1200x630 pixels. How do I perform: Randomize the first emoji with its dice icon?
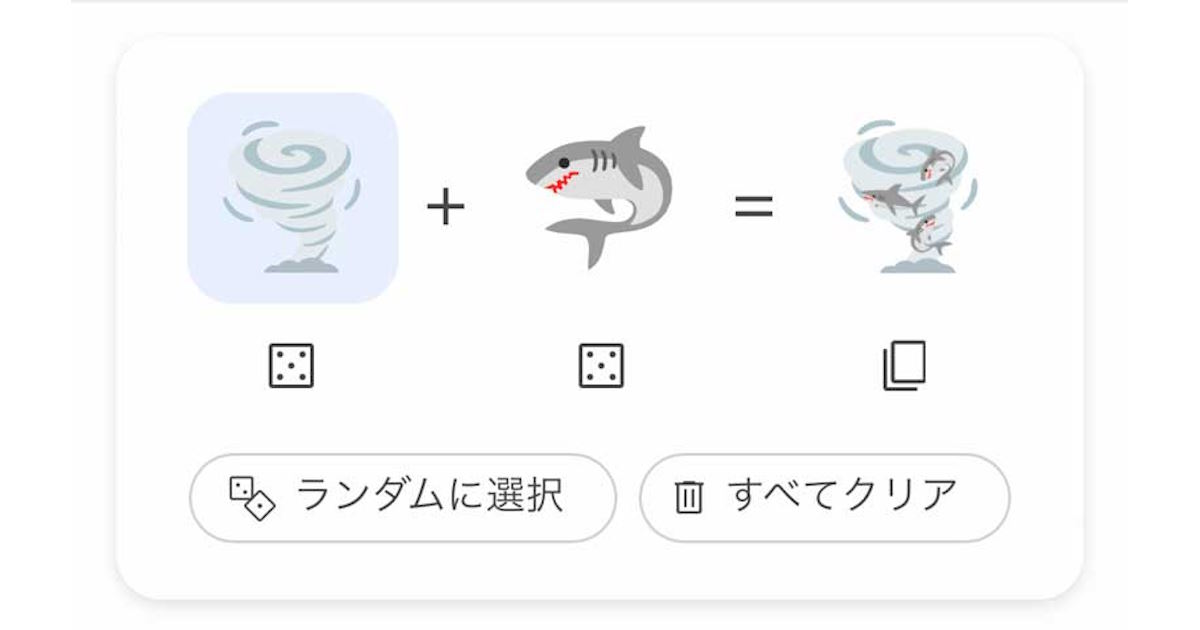[292, 366]
